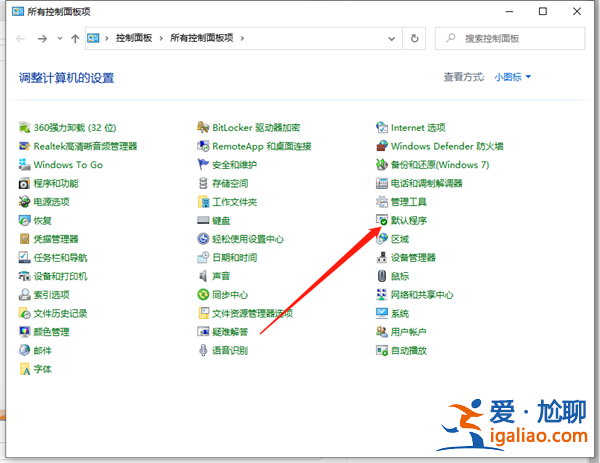This screenshot has height=463, width=600.
Task: Open the 鼠标 icon
Action: coord(382,276)
